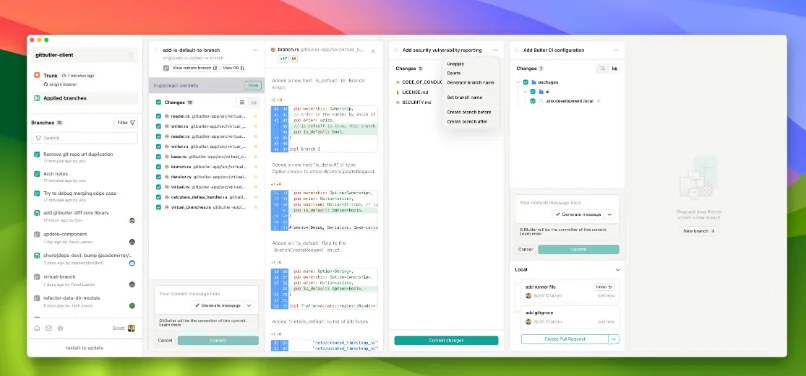Uncheck the packages folder checkbox
The width and height of the screenshot is (806, 376).
tap(525, 82)
